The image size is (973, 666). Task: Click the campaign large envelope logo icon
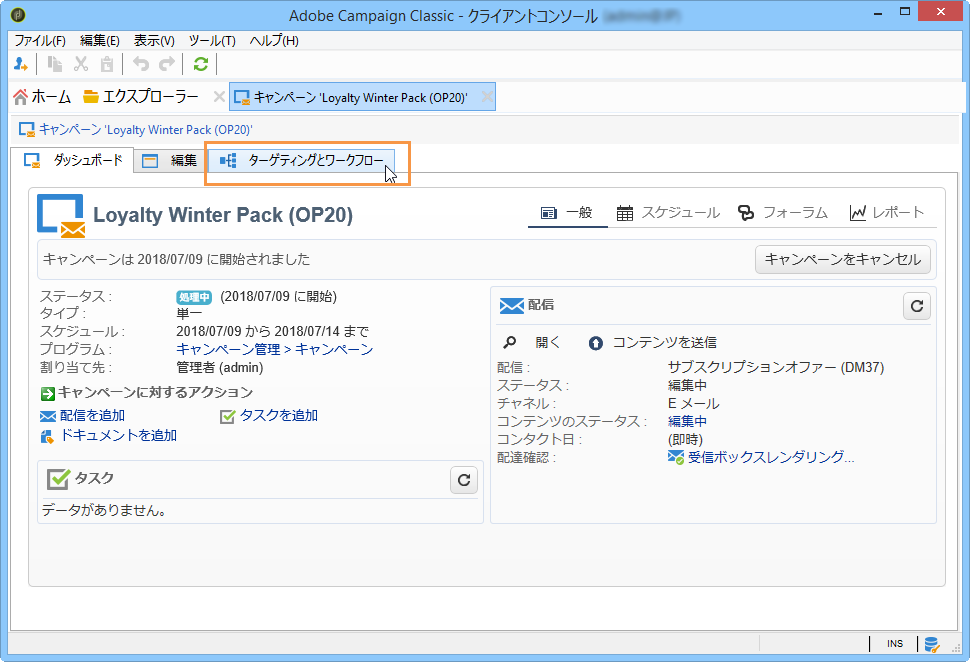tap(61, 216)
